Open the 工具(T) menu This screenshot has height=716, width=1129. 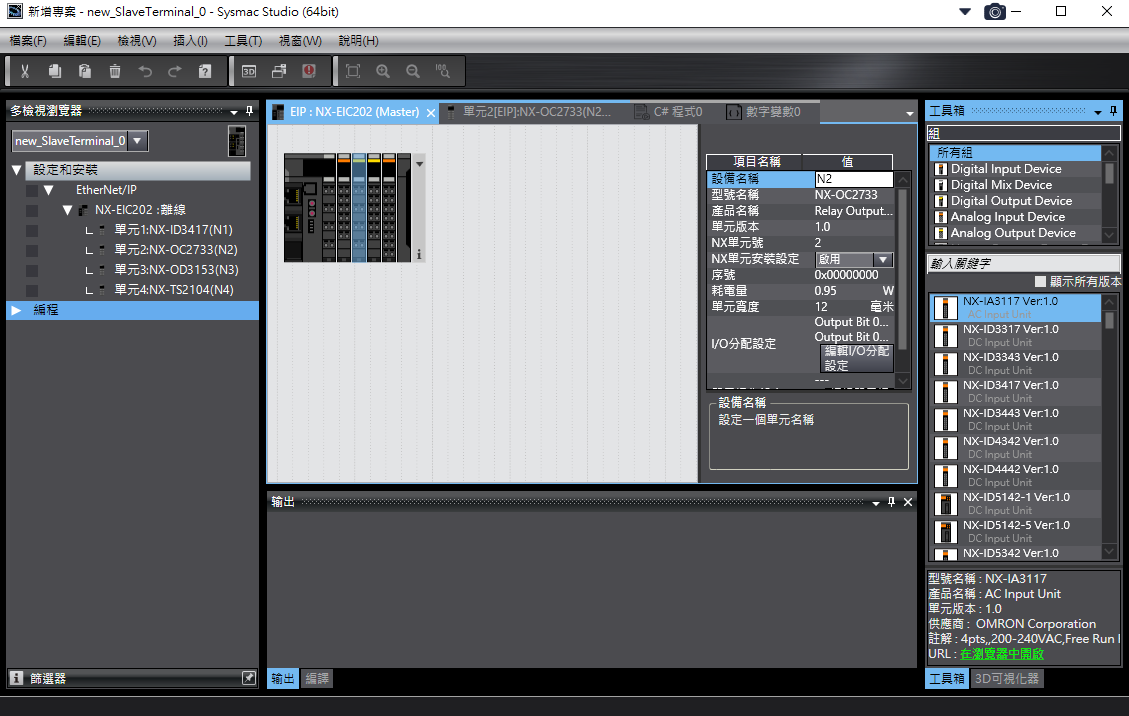(243, 41)
